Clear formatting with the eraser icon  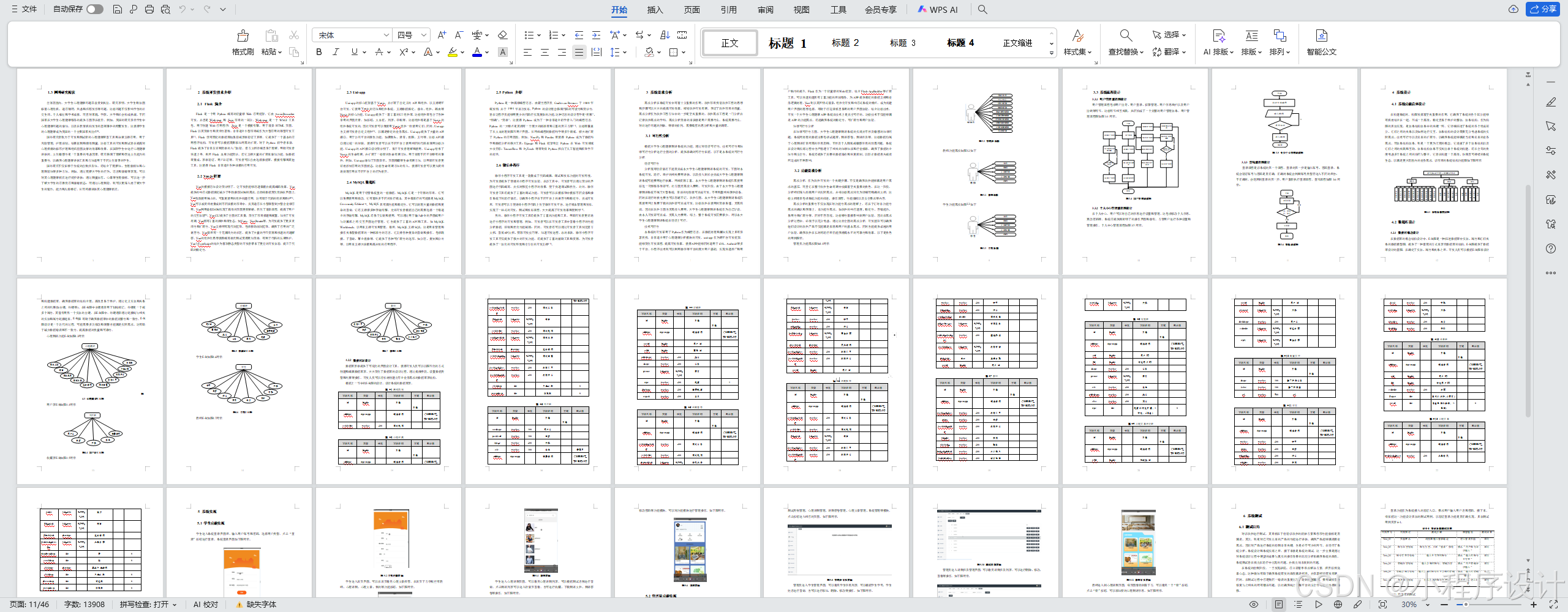[x=503, y=35]
